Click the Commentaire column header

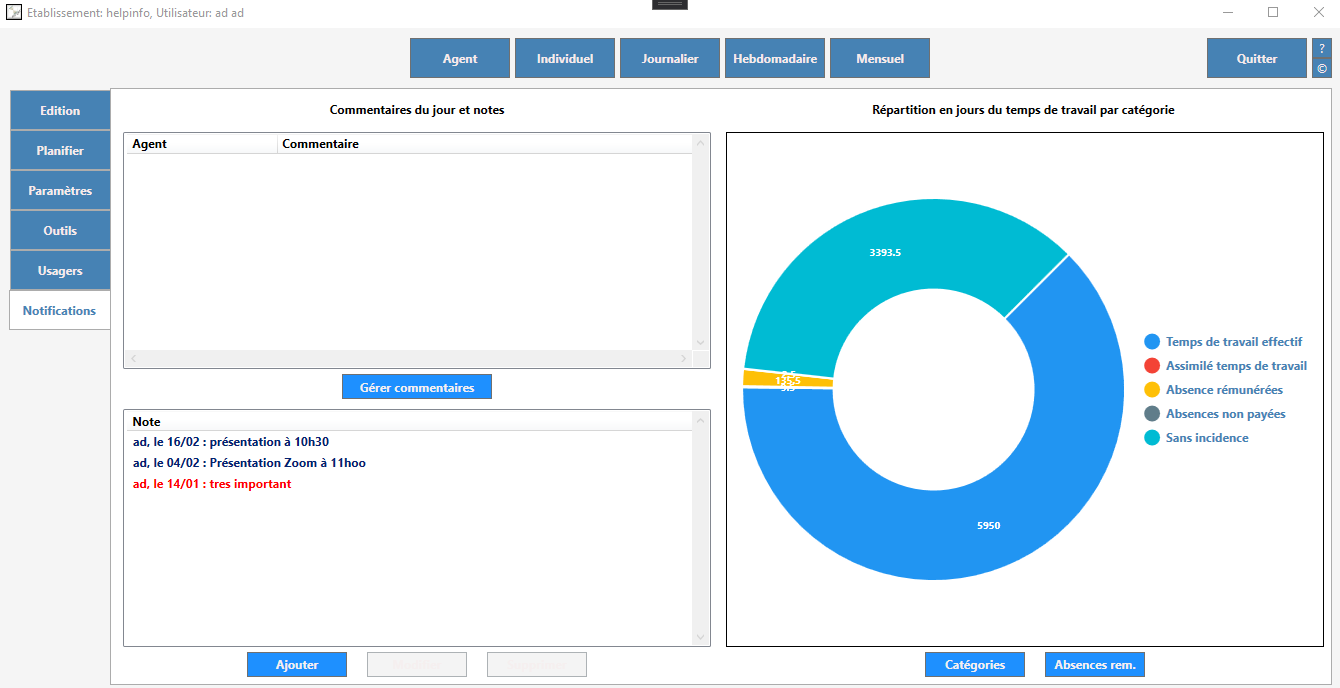pyautogui.click(x=320, y=144)
